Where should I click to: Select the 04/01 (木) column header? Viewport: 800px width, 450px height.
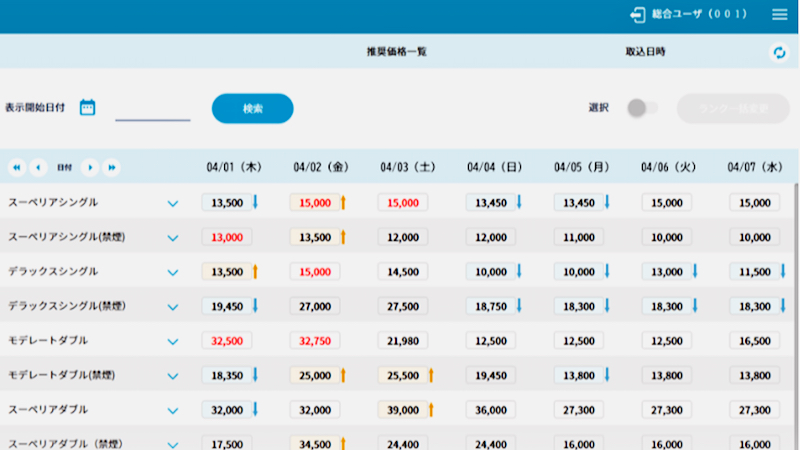tap(233, 167)
